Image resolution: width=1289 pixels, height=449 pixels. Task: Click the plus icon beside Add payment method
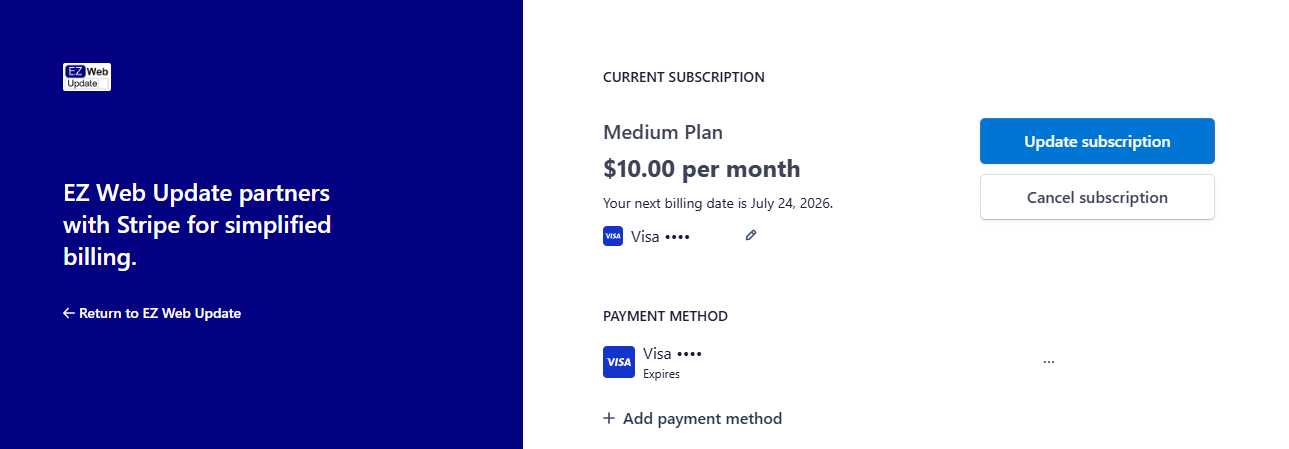[609, 418]
